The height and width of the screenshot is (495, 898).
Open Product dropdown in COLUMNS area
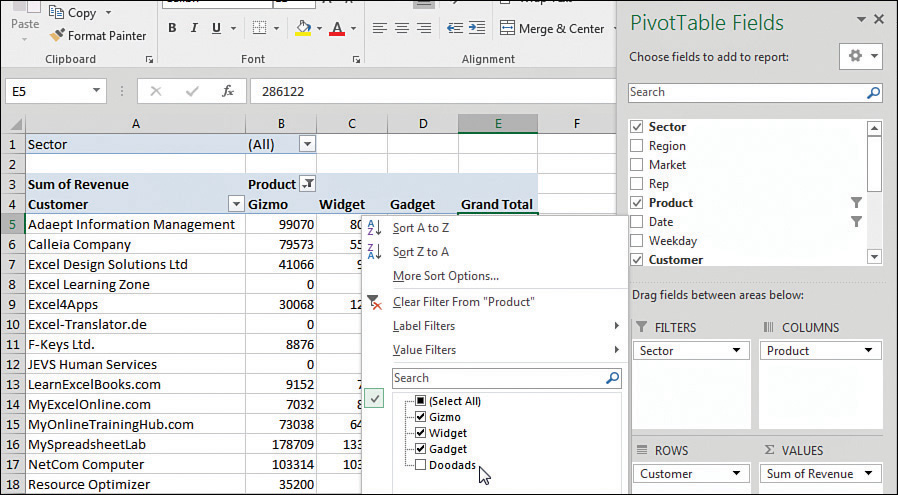click(869, 350)
